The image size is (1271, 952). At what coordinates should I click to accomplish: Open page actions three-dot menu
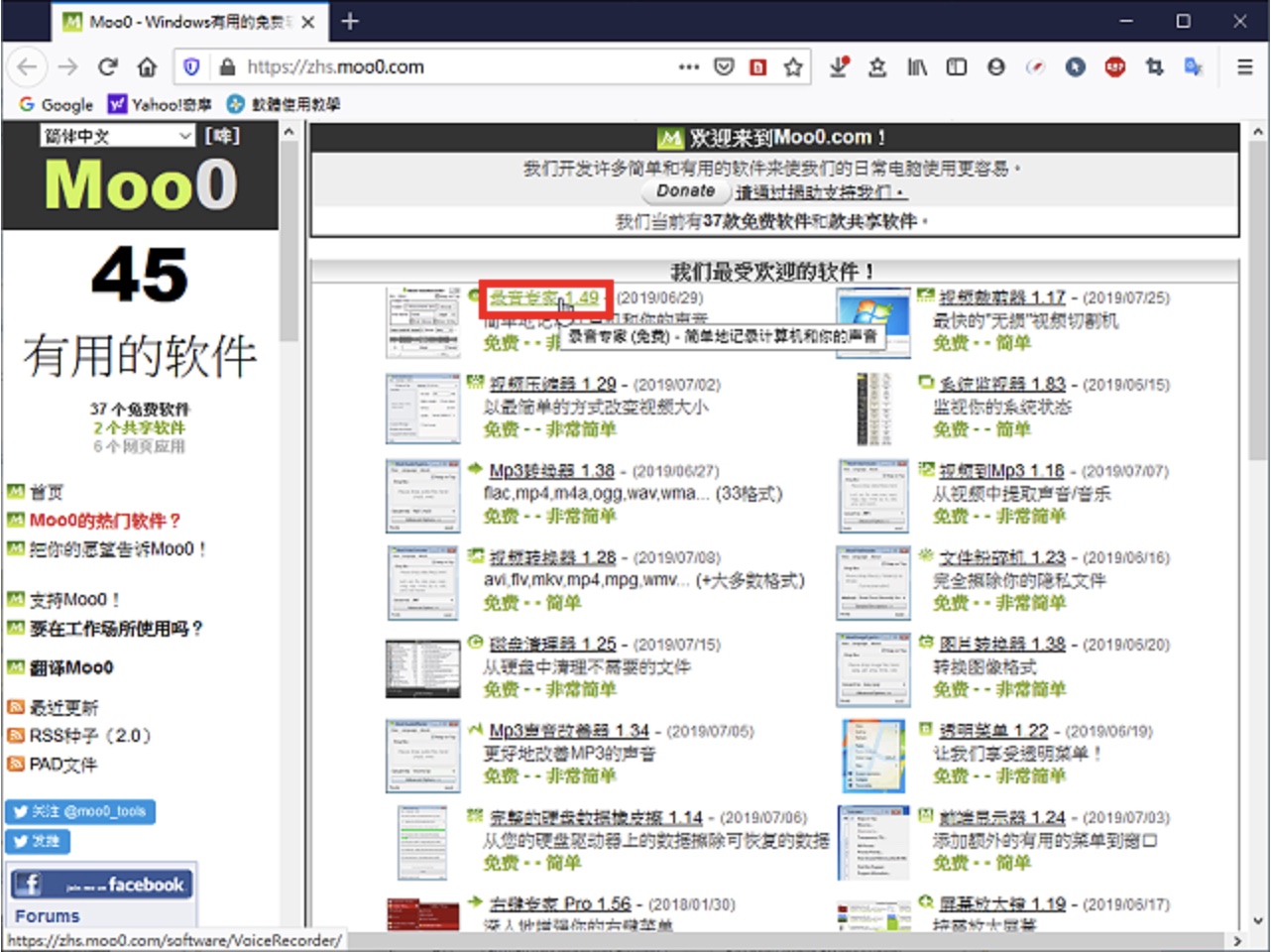[688, 66]
